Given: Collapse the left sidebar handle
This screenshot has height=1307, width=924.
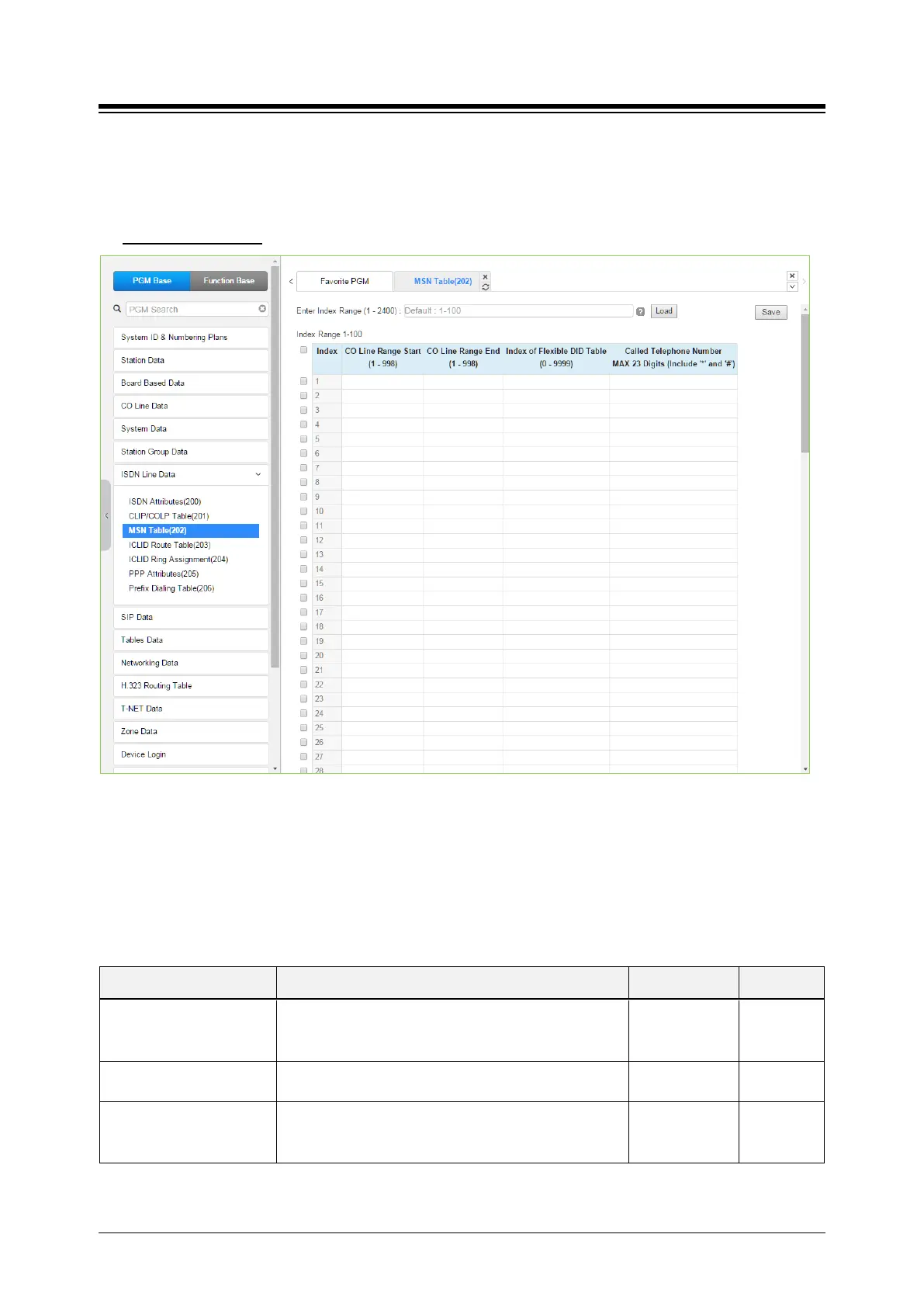Looking at the screenshot, I should (106, 515).
